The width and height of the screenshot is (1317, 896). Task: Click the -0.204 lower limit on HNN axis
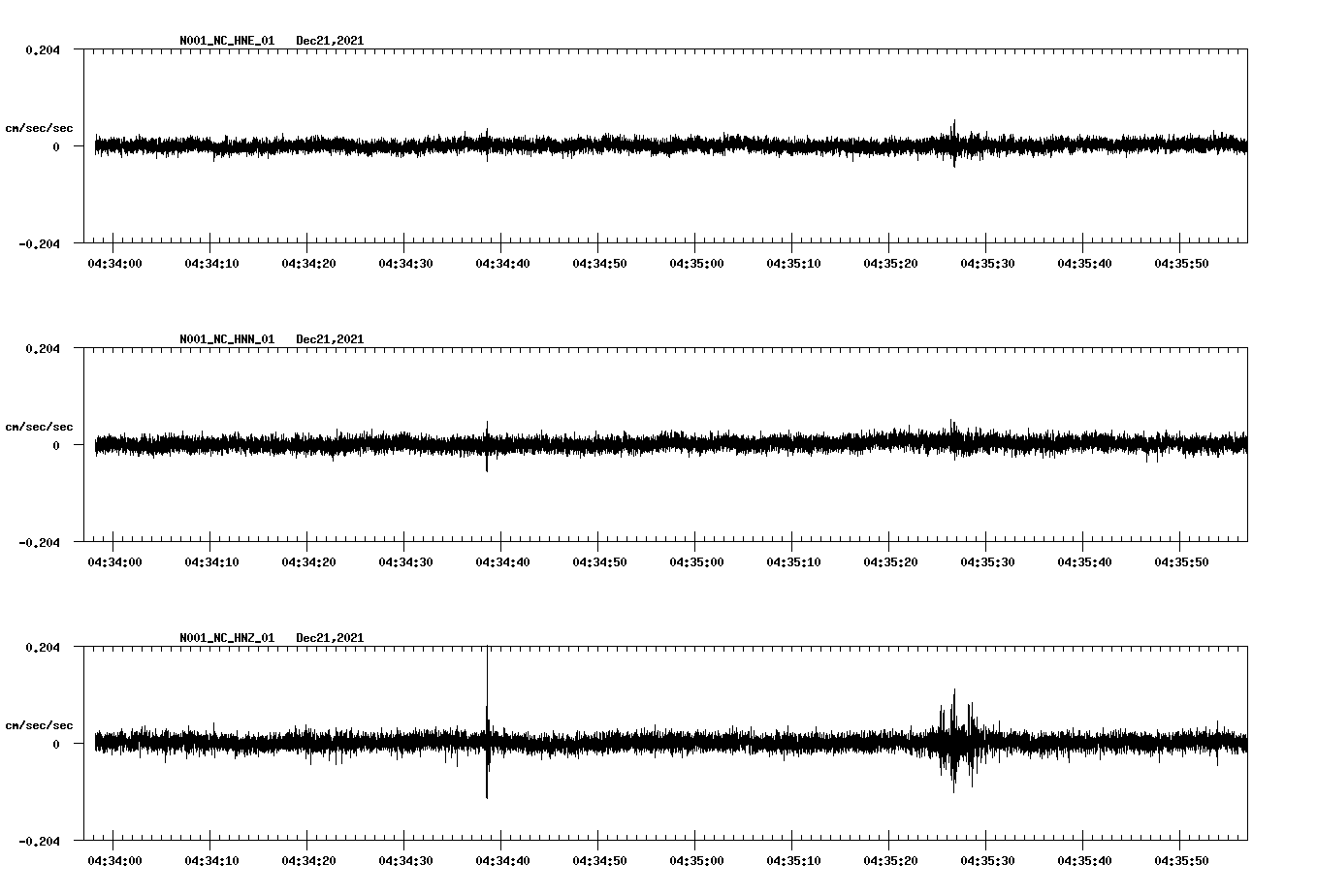(39, 542)
